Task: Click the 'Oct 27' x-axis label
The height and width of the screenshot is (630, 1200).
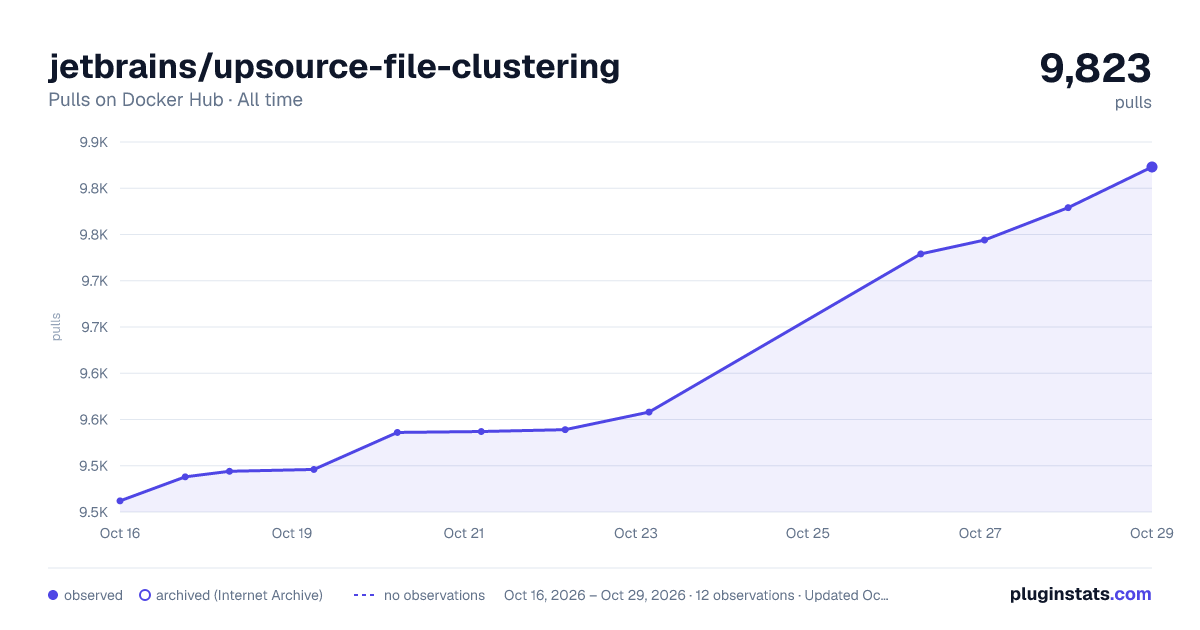Action: pyautogui.click(x=980, y=533)
